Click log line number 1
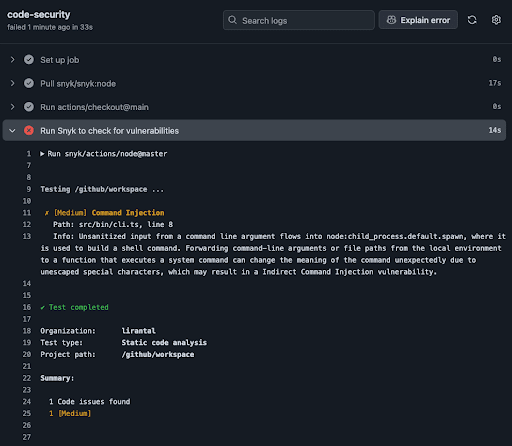 [x=29, y=154]
